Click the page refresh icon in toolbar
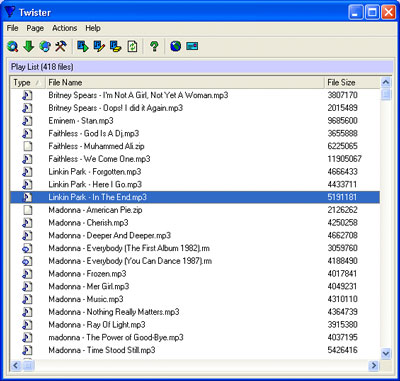Screen dimensions: 400x381 pyautogui.click(x=132, y=46)
